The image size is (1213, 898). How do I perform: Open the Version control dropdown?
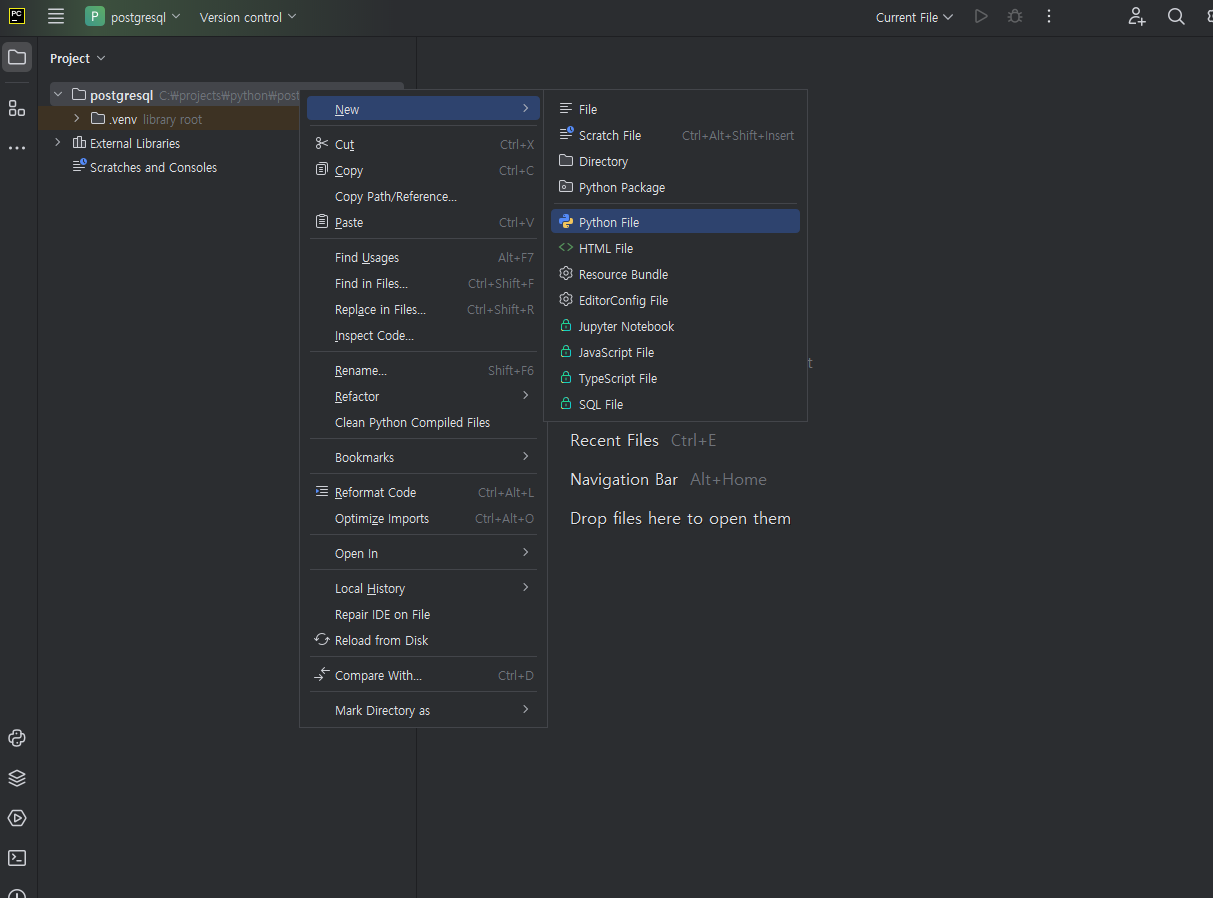point(248,17)
